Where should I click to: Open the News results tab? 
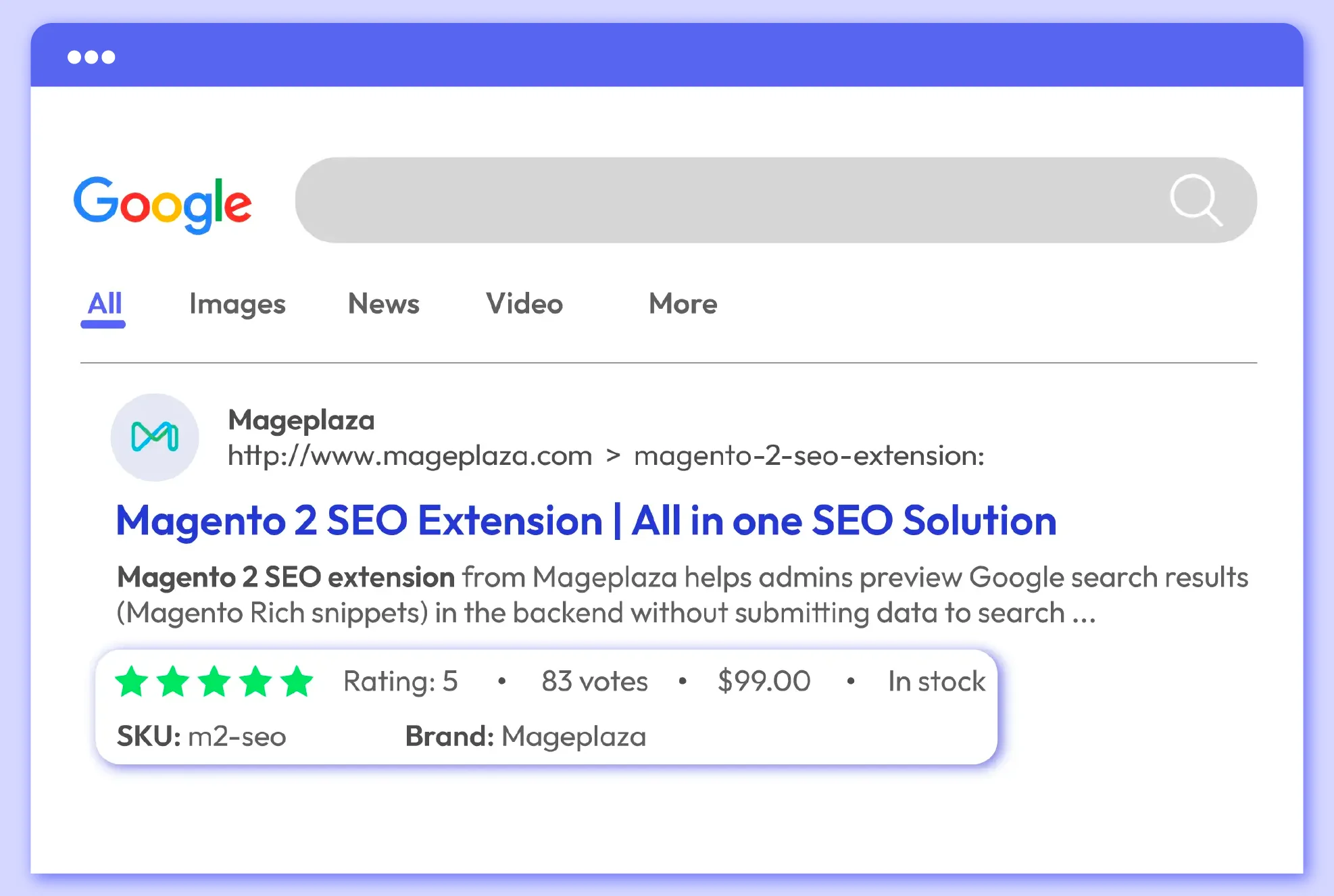[383, 305]
